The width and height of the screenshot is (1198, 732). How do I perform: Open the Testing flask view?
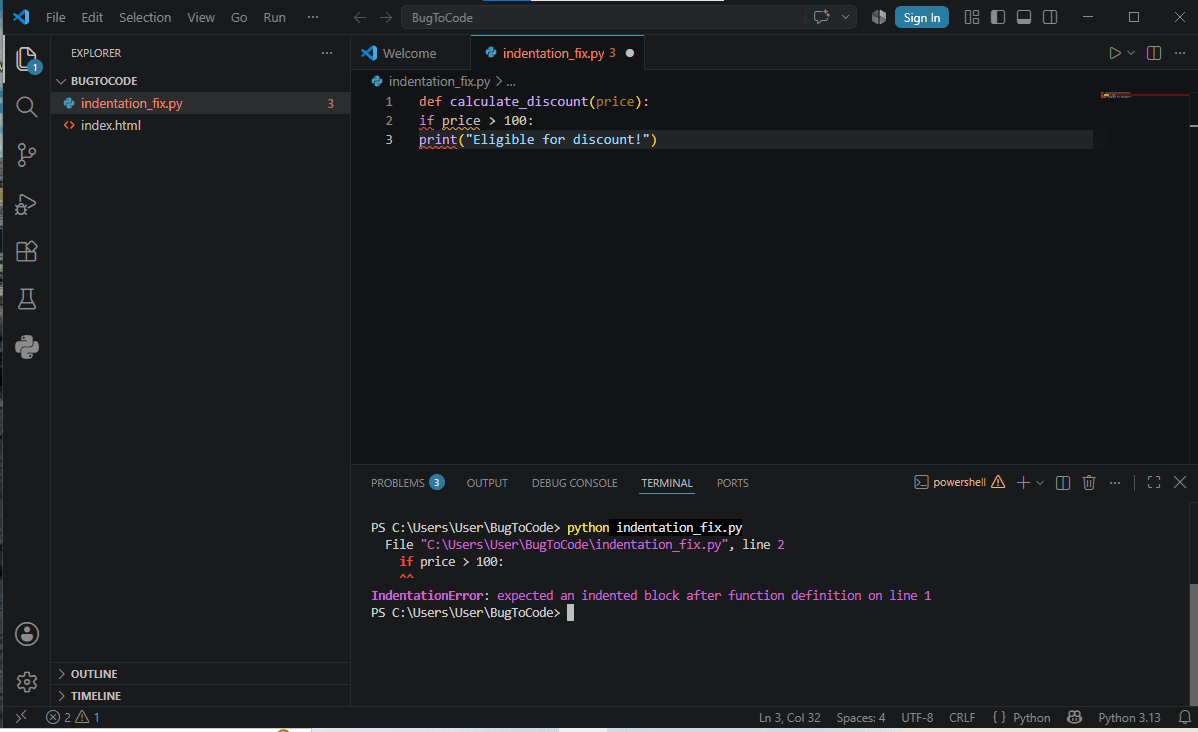[27, 300]
